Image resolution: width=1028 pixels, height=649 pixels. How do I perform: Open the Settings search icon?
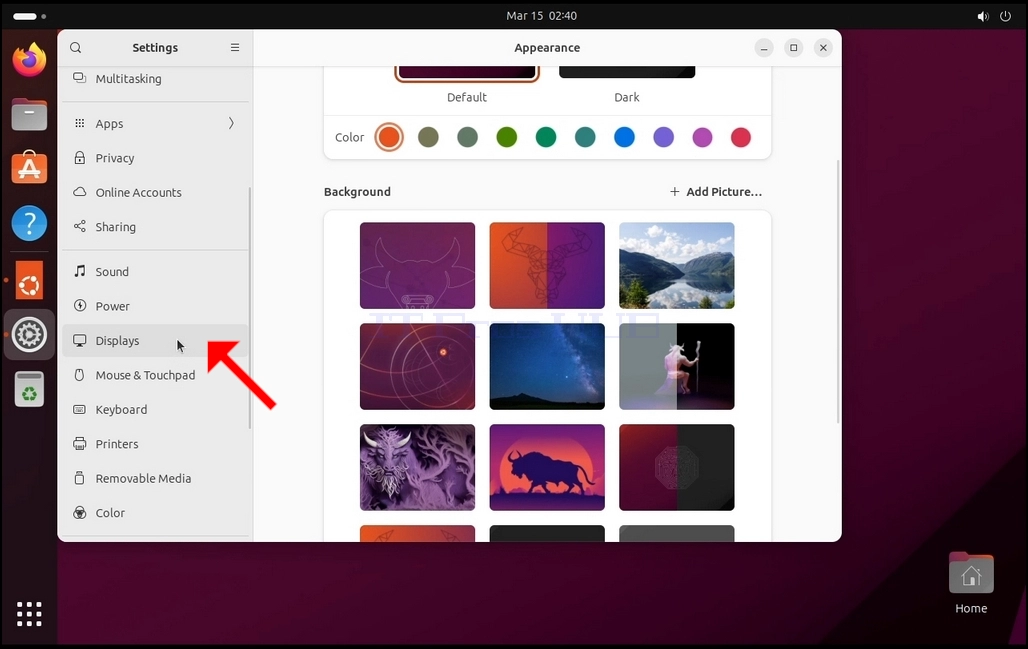click(x=75, y=48)
